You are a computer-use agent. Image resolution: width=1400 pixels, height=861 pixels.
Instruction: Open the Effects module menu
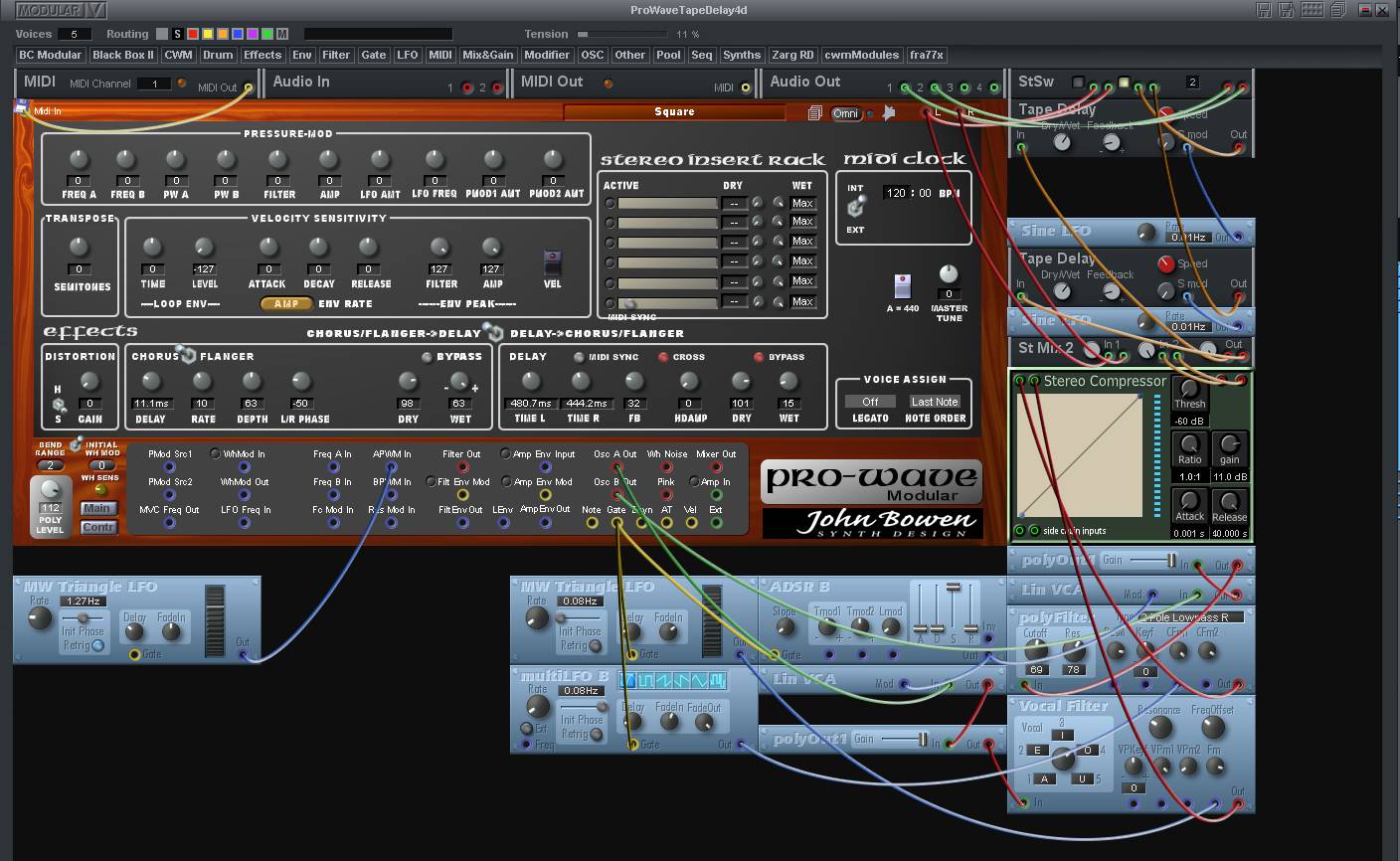click(x=262, y=55)
